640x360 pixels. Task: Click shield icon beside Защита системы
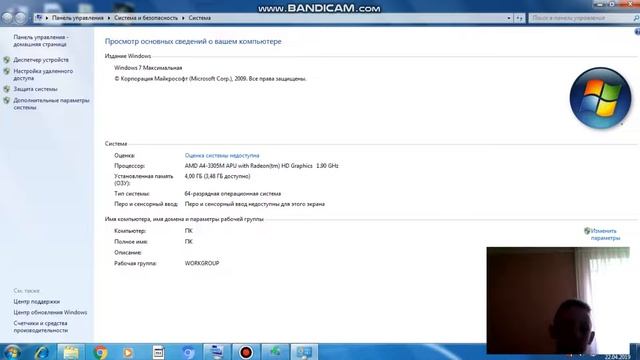(x=7, y=89)
